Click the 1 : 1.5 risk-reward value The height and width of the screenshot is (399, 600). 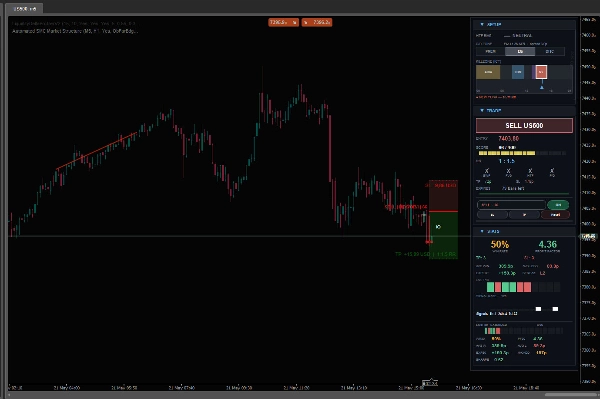(507, 161)
